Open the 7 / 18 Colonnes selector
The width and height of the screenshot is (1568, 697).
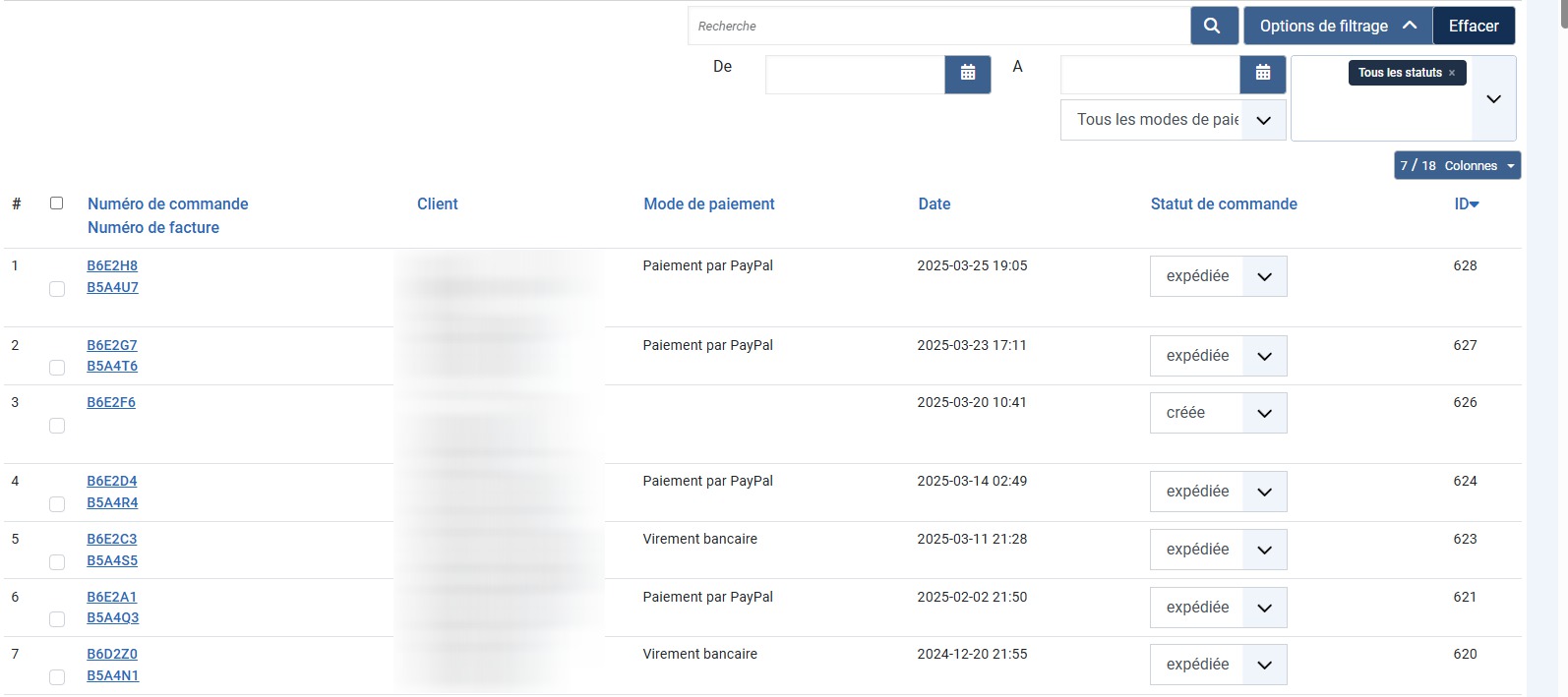[1457, 165]
